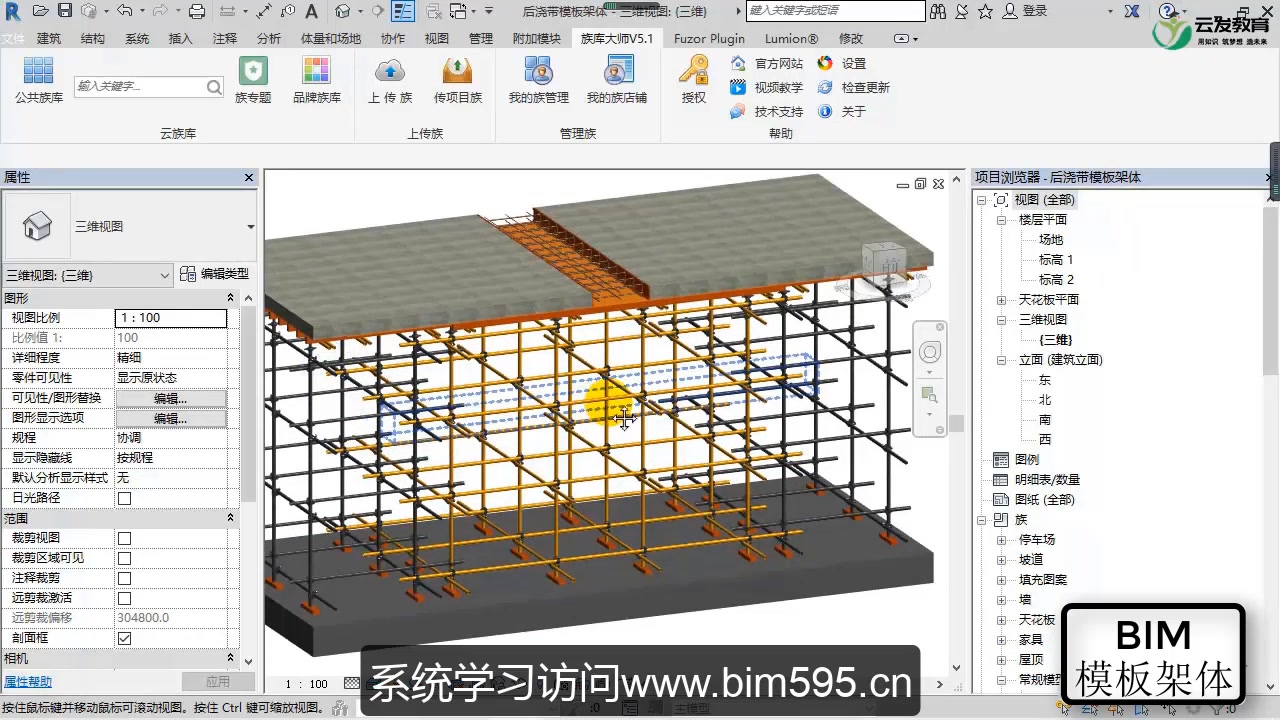Uncheck the 剖面框 section box checkbox

pyautogui.click(x=124, y=638)
